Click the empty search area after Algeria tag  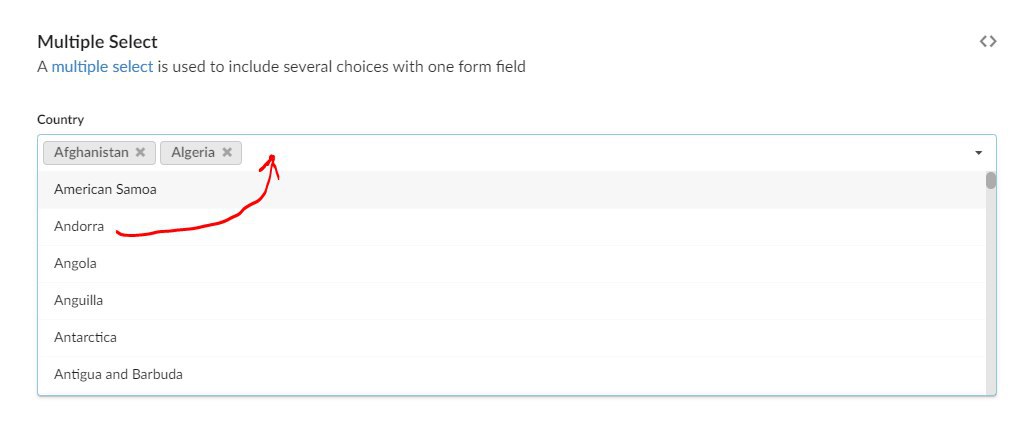tap(606, 153)
